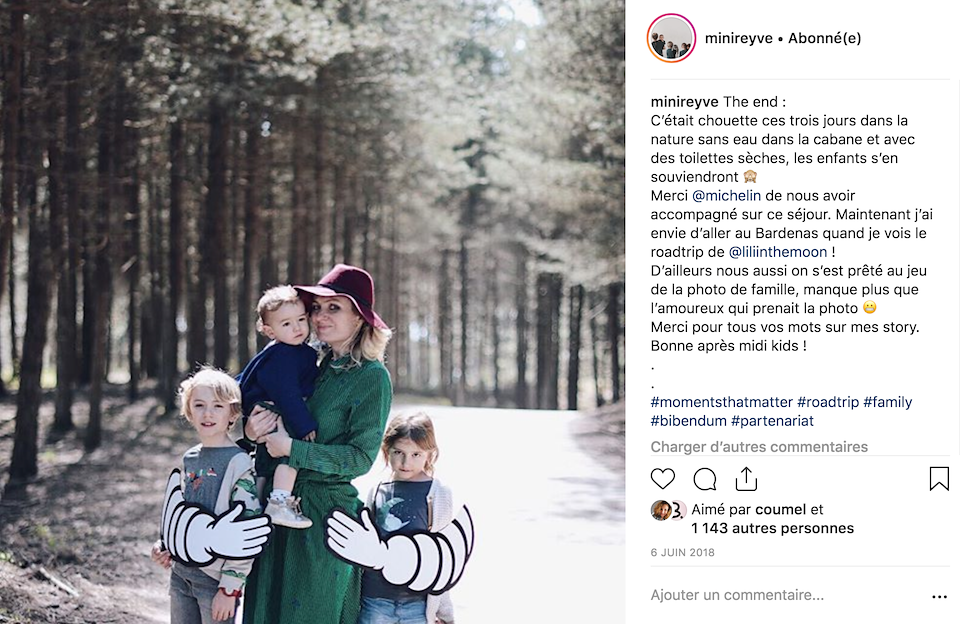The height and width of the screenshot is (624, 960).
Task: View coumel's profile from likes
Action: tap(781, 509)
